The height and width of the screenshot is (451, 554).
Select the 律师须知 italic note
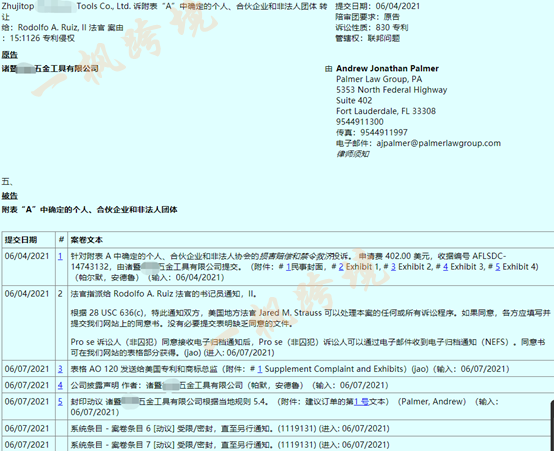click(x=352, y=154)
